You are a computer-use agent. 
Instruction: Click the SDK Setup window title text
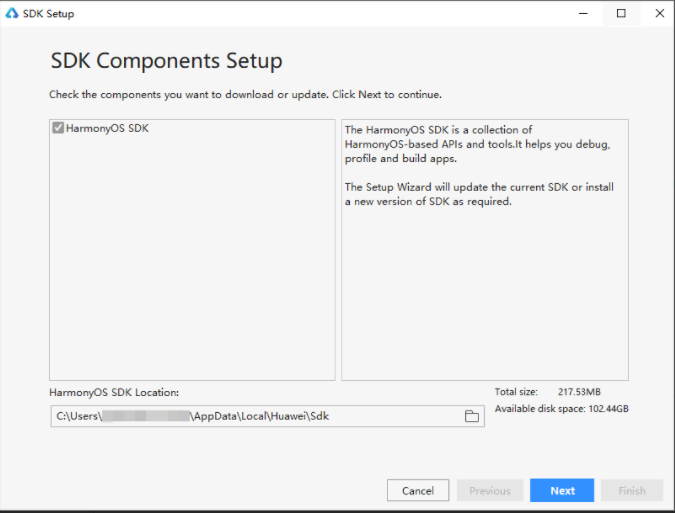point(48,14)
